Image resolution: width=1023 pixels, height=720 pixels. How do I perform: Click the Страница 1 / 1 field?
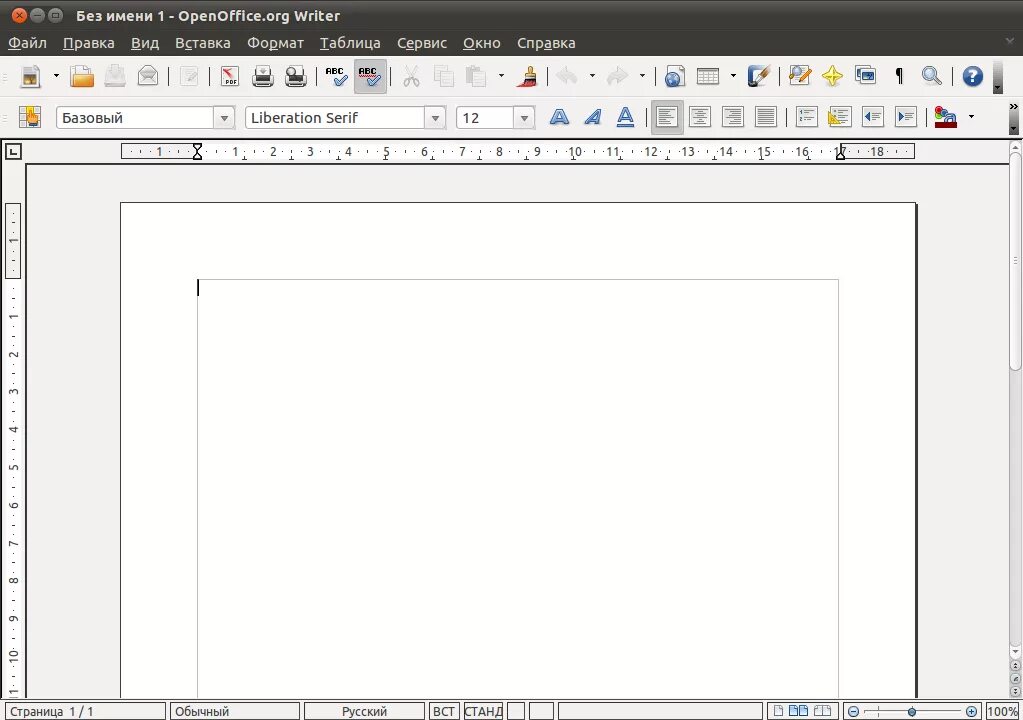click(85, 712)
